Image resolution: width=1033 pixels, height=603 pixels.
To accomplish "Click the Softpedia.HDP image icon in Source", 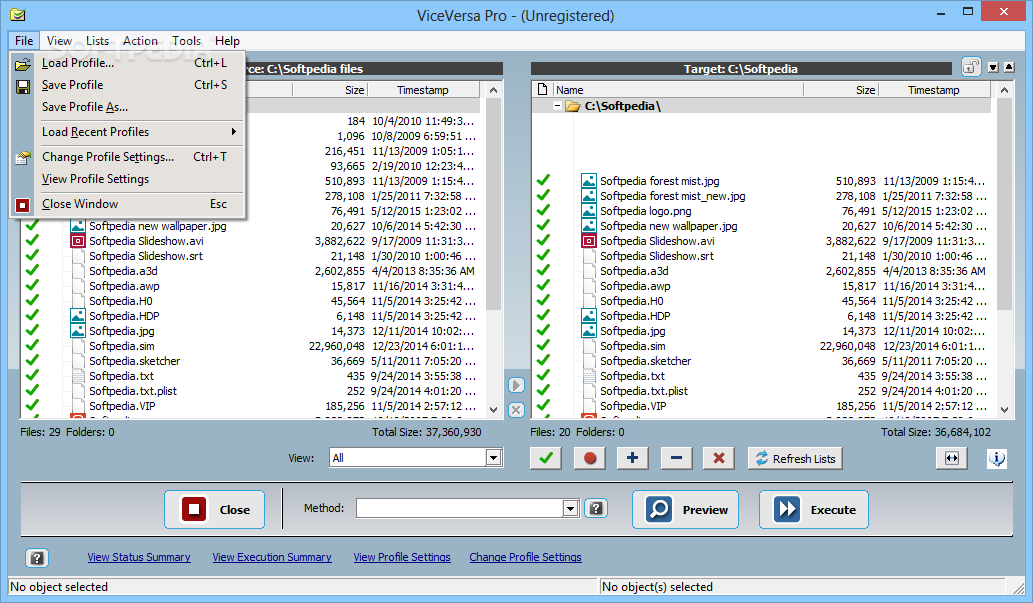I will [78, 316].
